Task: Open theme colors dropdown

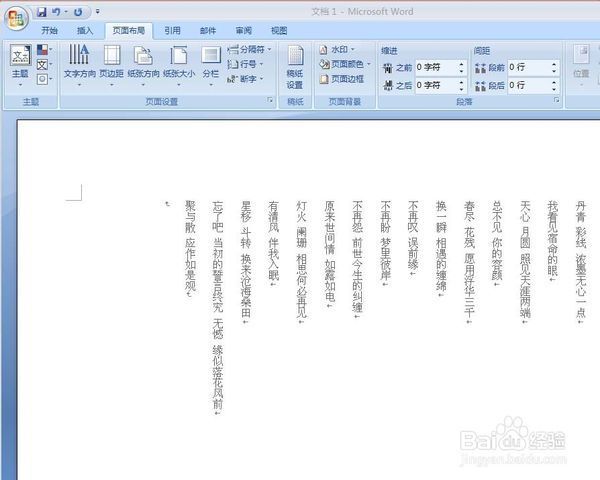Action: point(44,50)
